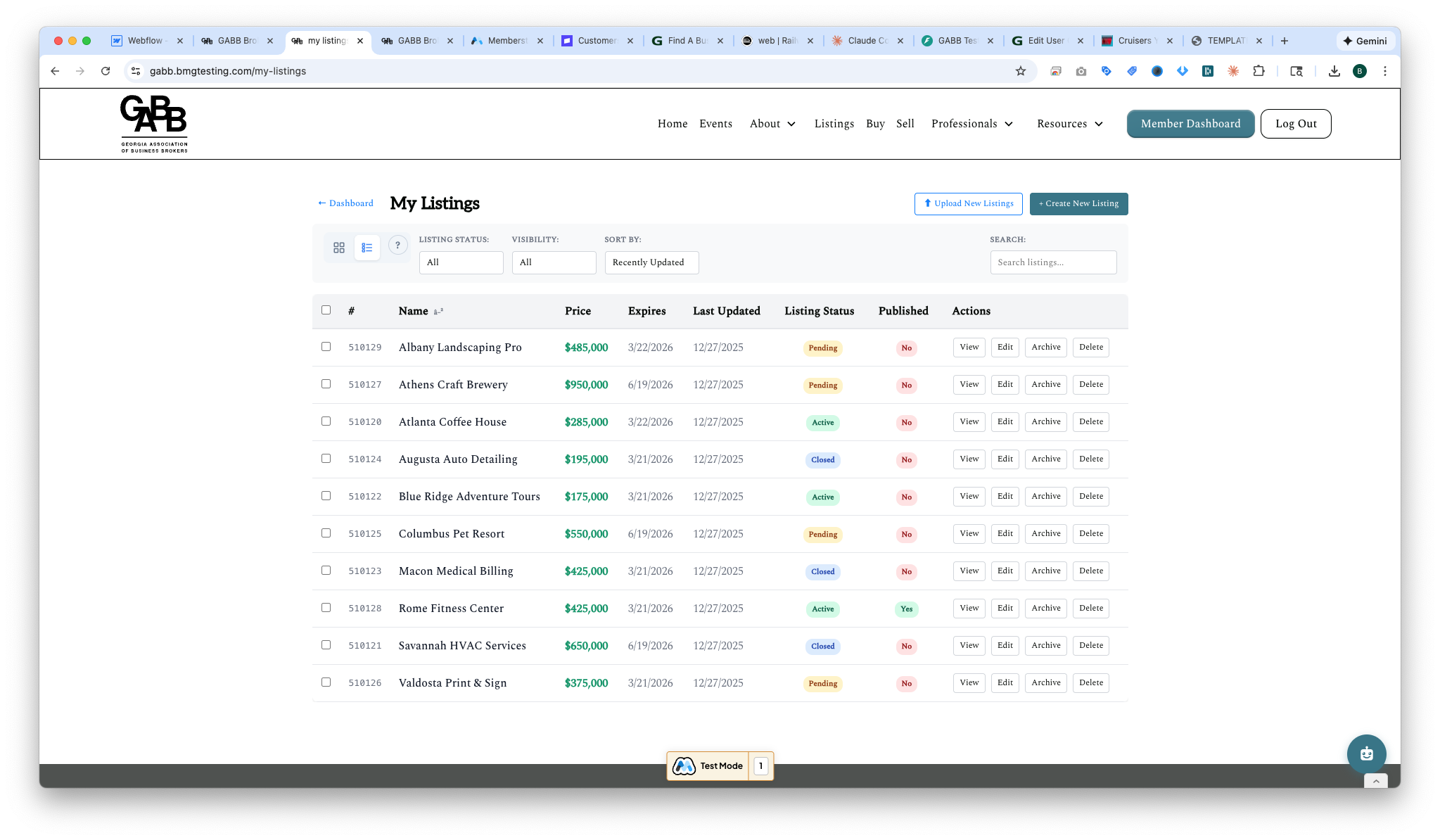Select the checkbox for Rome Fitness Center
The height and width of the screenshot is (840, 1440).
[x=326, y=607]
